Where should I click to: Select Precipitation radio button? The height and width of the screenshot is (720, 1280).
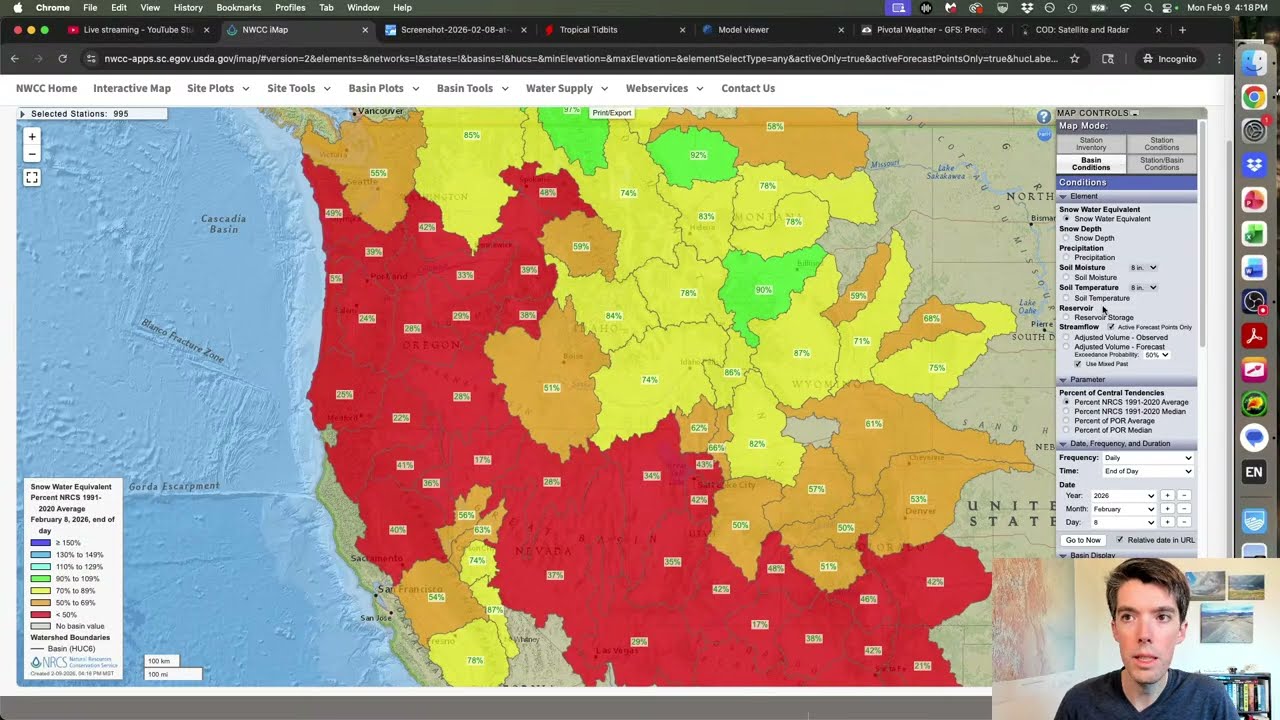pyautogui.click(x=1066, y=258)
